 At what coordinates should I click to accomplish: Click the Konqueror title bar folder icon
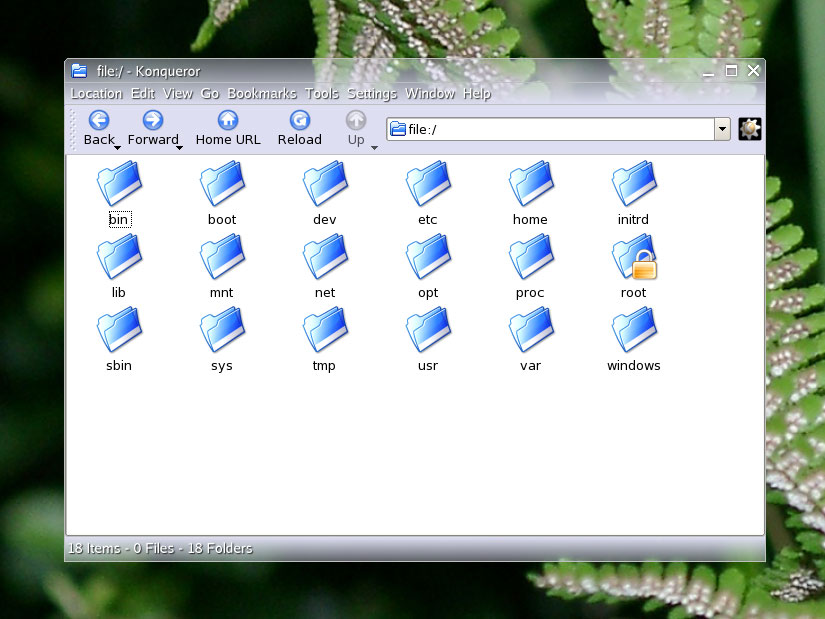click(x=79, y=71)
